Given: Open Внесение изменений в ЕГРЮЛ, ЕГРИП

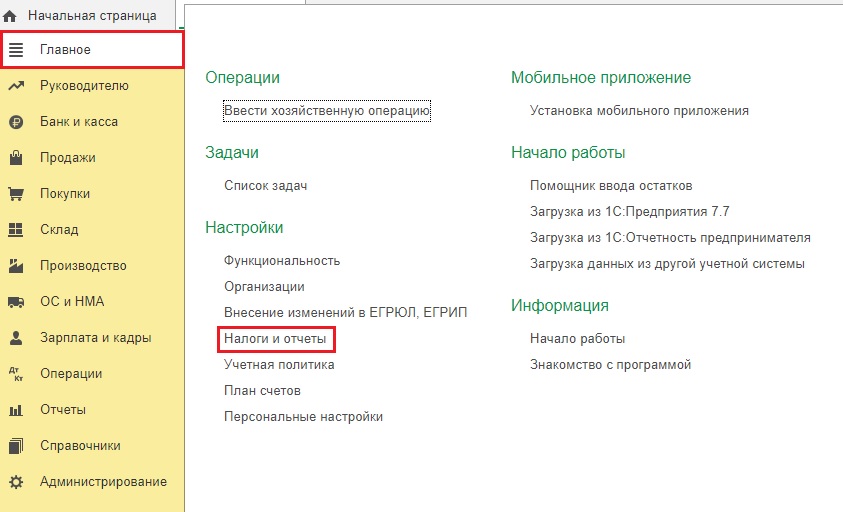Looking at the screenshot, I should pyautogui.click(x=346, y=312).
